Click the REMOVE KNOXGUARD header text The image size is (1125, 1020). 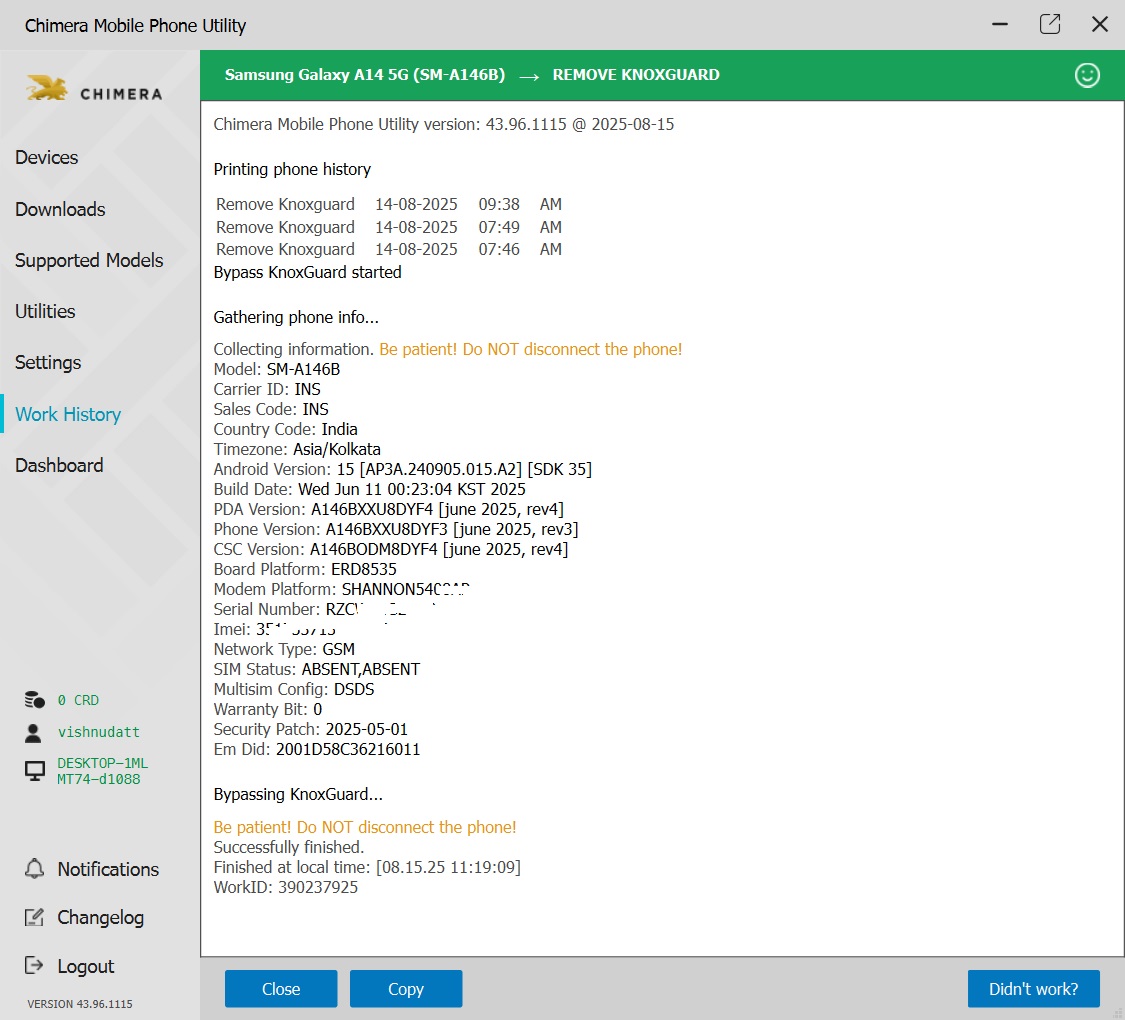(636, 75)
